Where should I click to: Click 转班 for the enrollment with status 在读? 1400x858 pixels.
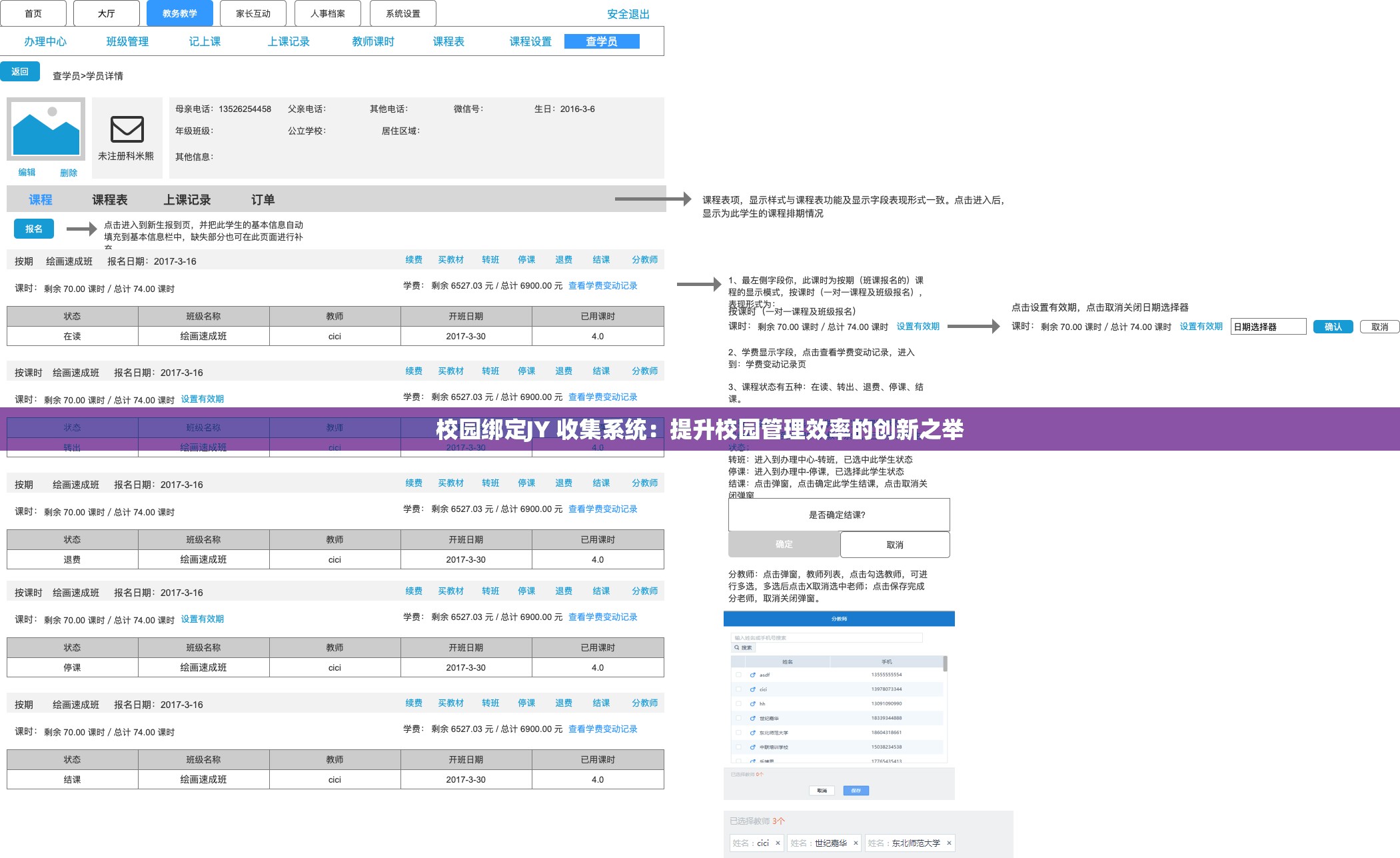tap(490, 259)
